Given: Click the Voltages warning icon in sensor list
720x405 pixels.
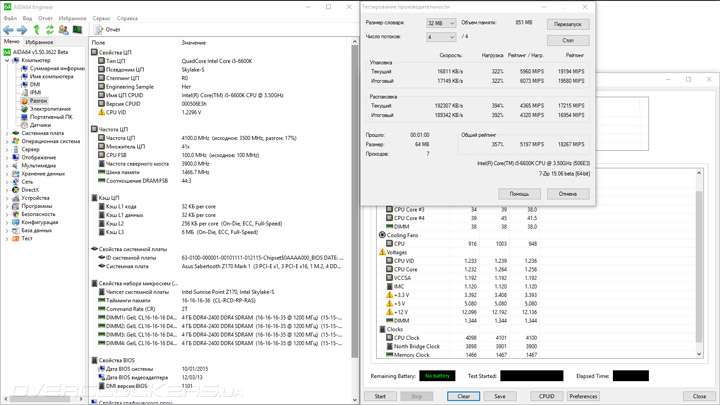Looking at the screenshot, I should pyautogui.click(x=382, y=252).
